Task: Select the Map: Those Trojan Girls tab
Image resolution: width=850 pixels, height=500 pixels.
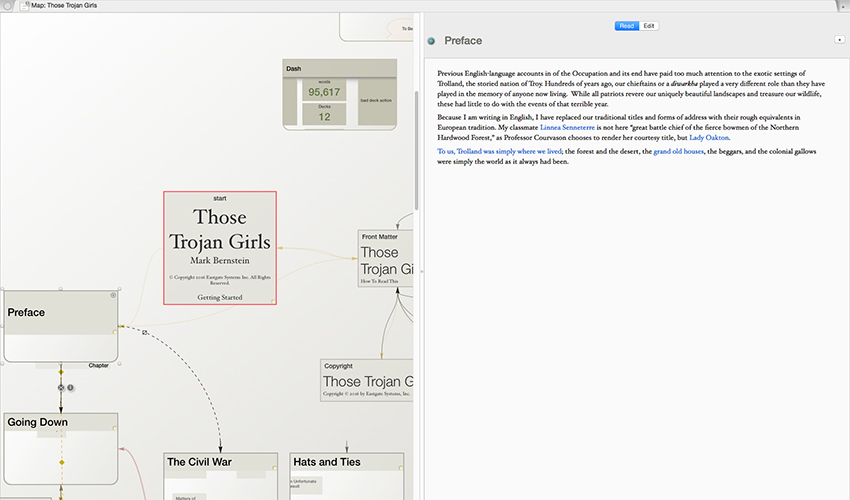Action: 65,5
